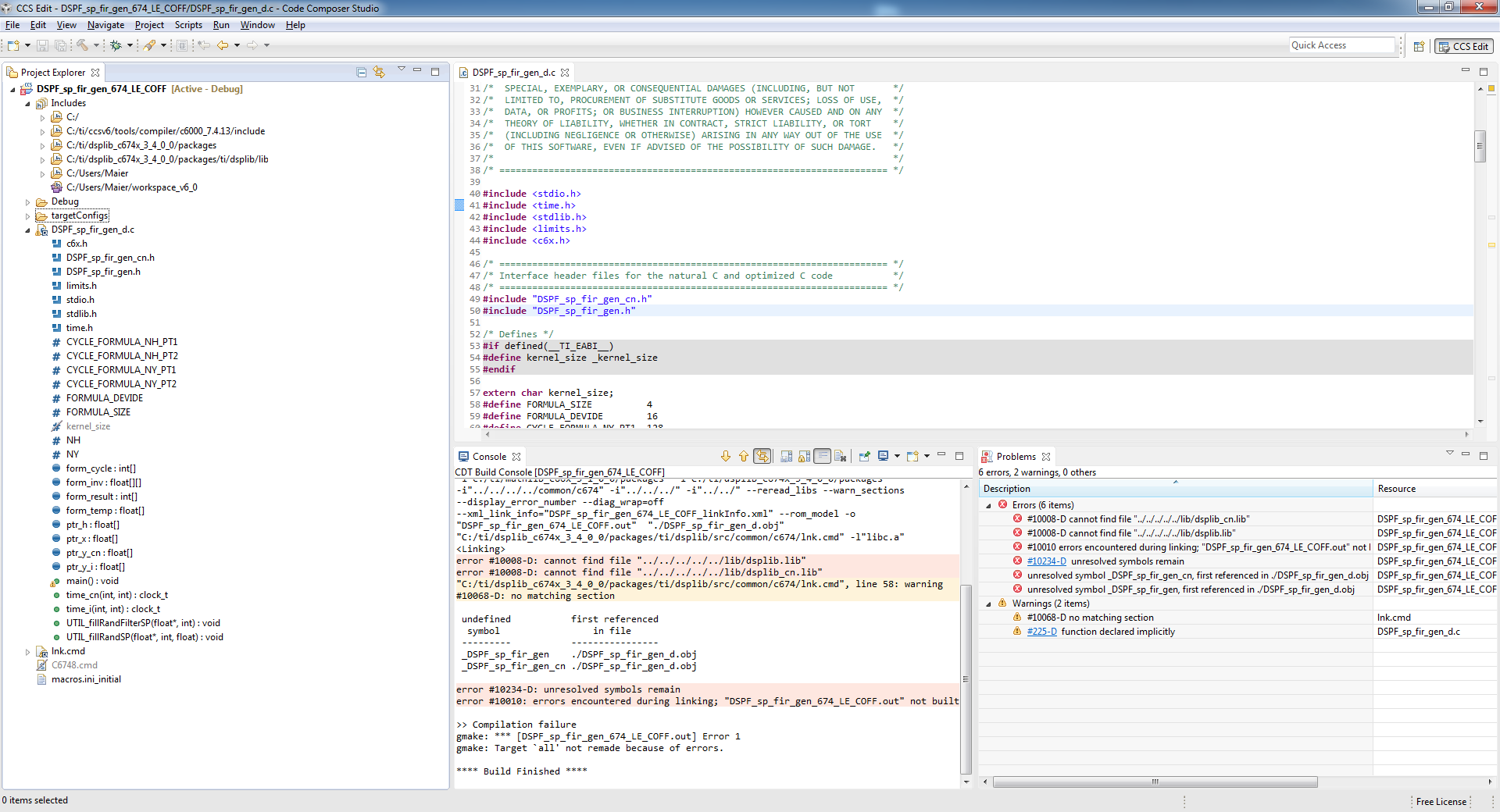Click the Quick Access search field
1500x812 pixels.
[x=1341, y=45]
